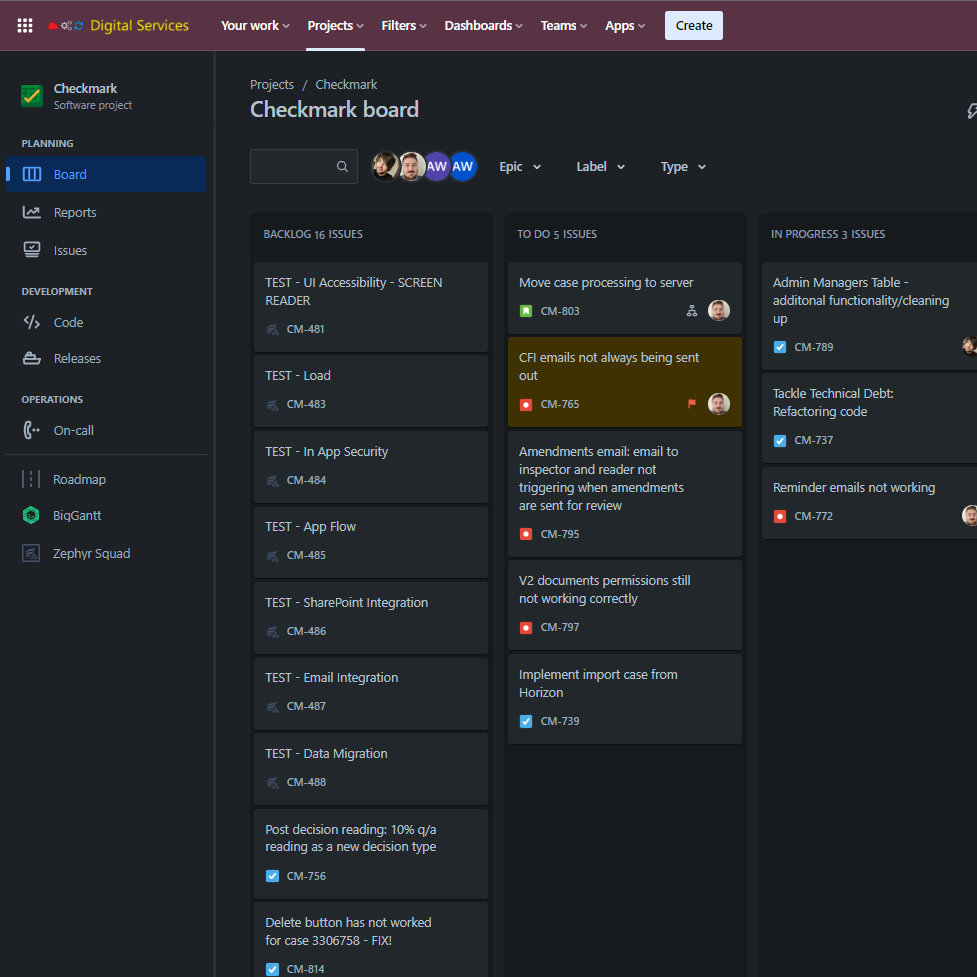Click the Projects breadcrumb link
Image resolution: width=977 pixels, height=977 pixels.
pyautogui.click(x=272, y=84)
